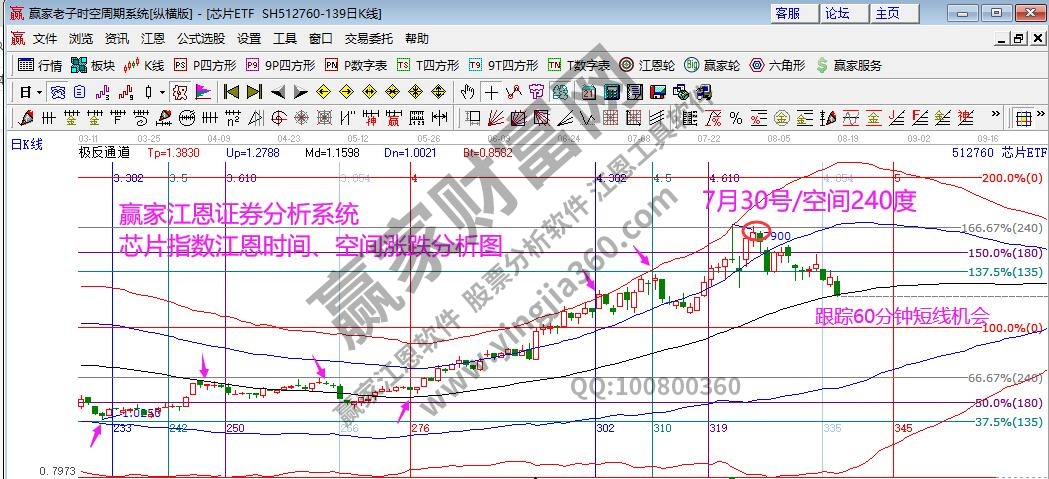The width and height of the screenshot is (1049, 479).
Task: Click the 客服 customer service button
Action: 788,13
